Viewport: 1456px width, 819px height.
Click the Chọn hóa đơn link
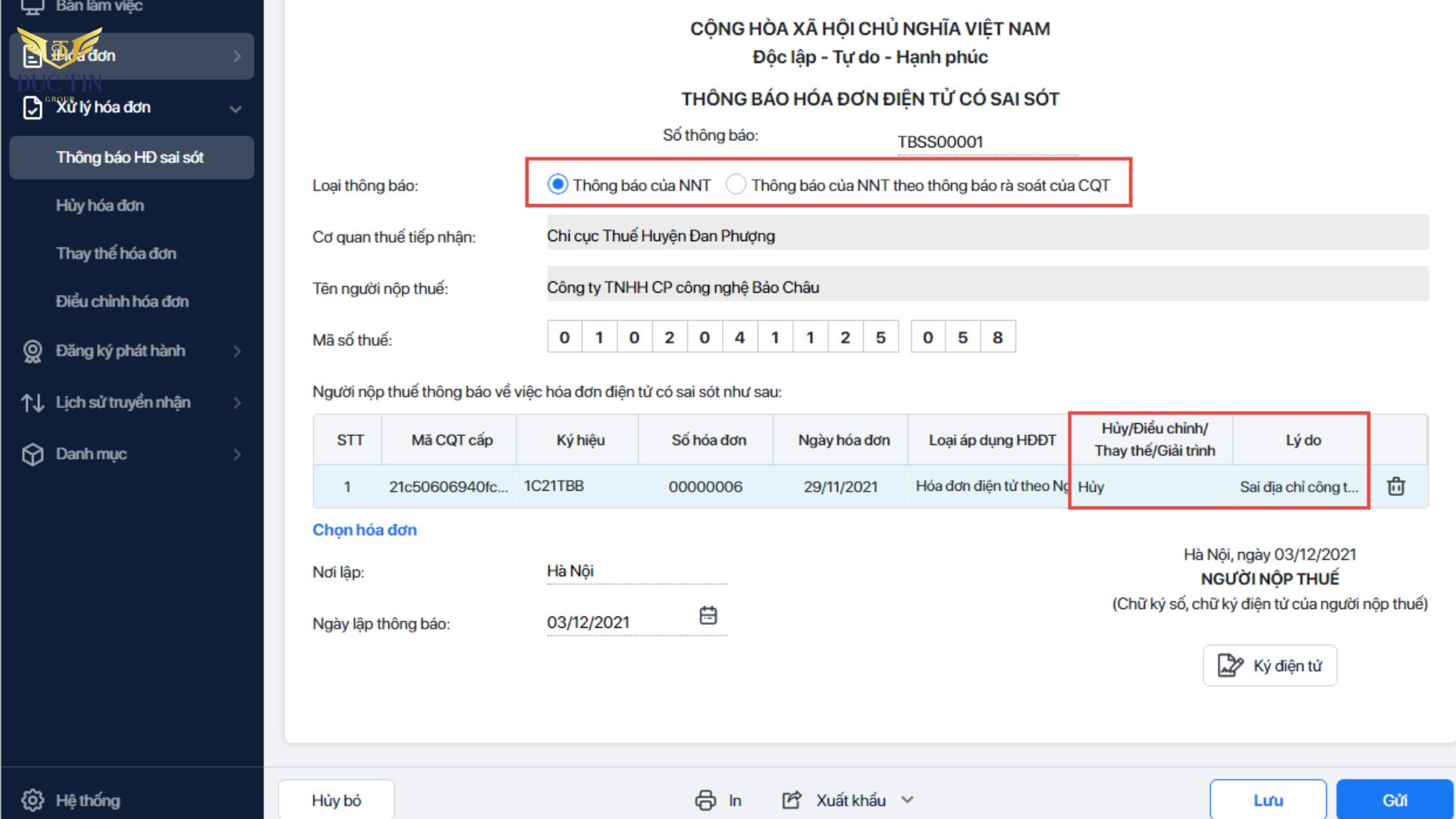point(365,529)
